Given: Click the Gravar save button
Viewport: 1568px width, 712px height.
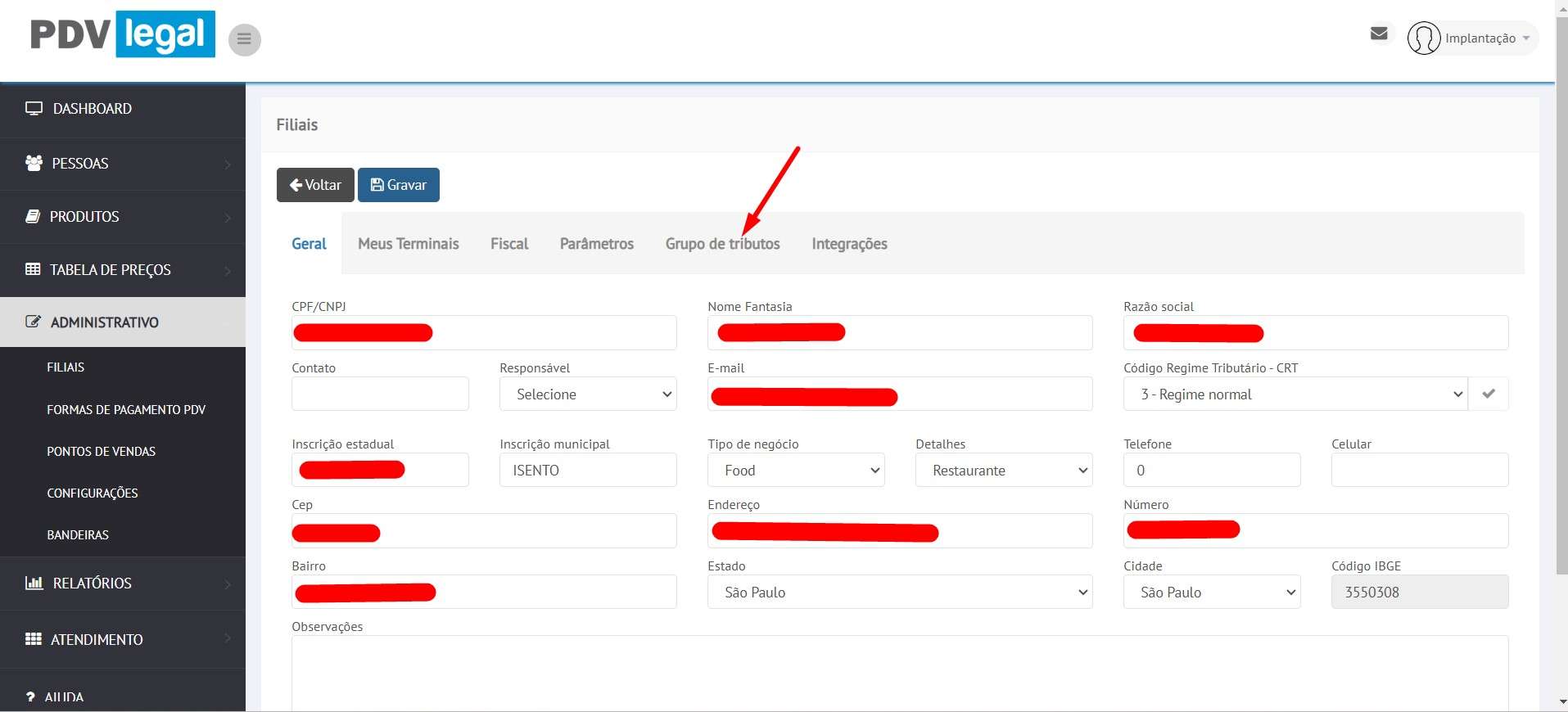Looking at the screenshot, I should pyautogui.click(x=399, y=185).
